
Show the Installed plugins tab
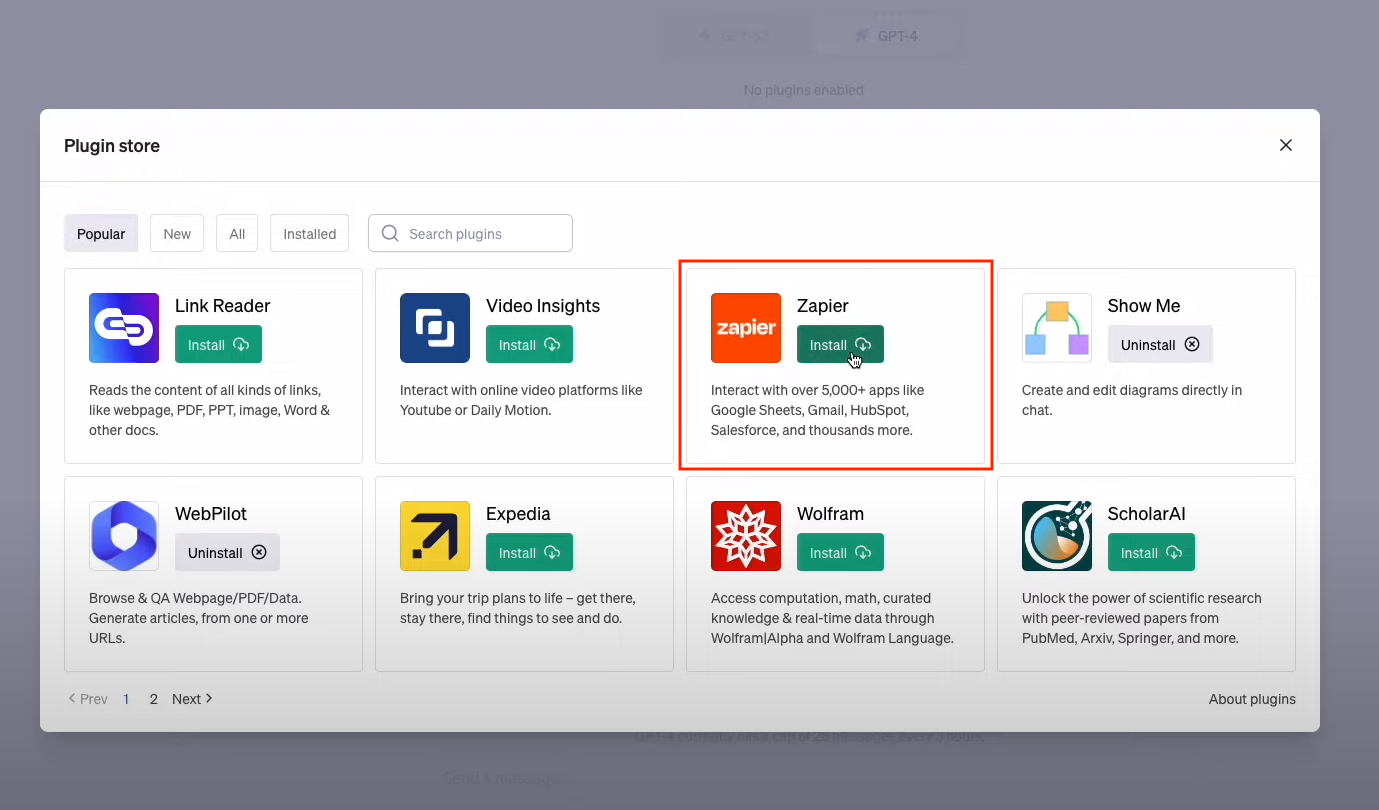(310, 234)
